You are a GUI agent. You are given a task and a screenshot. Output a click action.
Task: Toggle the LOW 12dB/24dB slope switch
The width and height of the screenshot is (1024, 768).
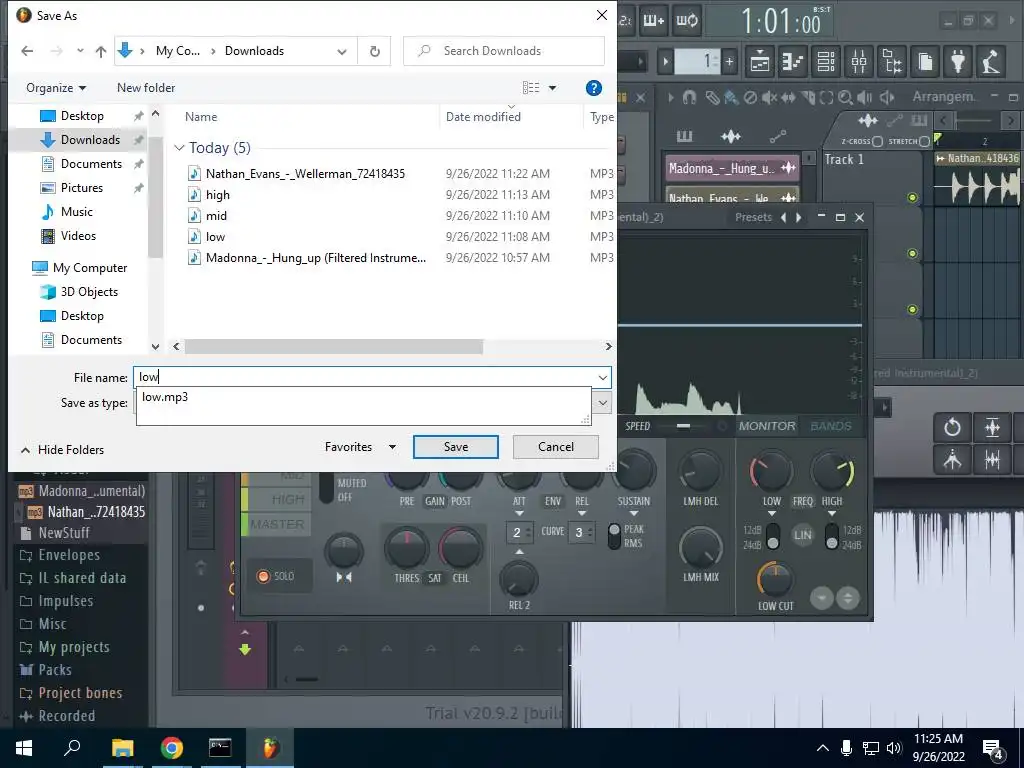pyautogui.click(x=773, y=537)
